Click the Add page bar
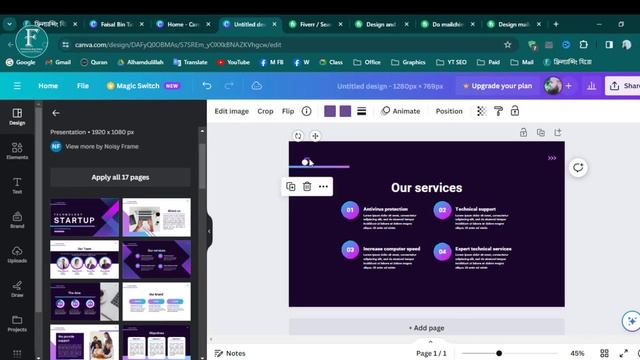Viewport: 640px width, 360px height. pyautogui.click(x=427, y=328)
